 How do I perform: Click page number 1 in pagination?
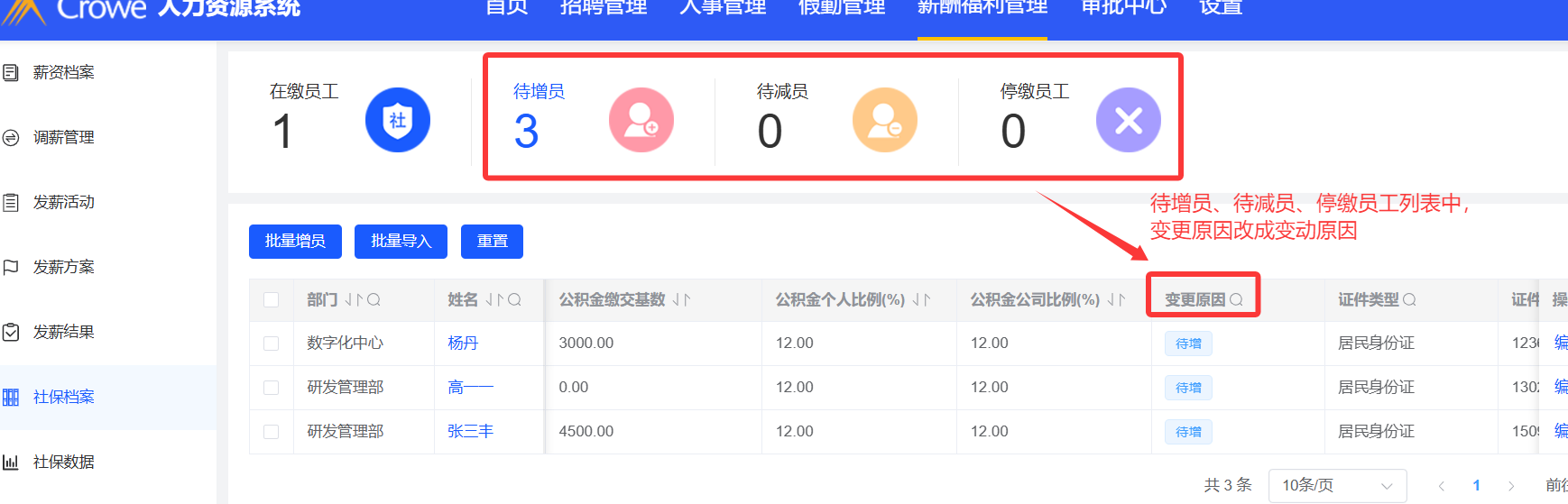click(1477, 485)
